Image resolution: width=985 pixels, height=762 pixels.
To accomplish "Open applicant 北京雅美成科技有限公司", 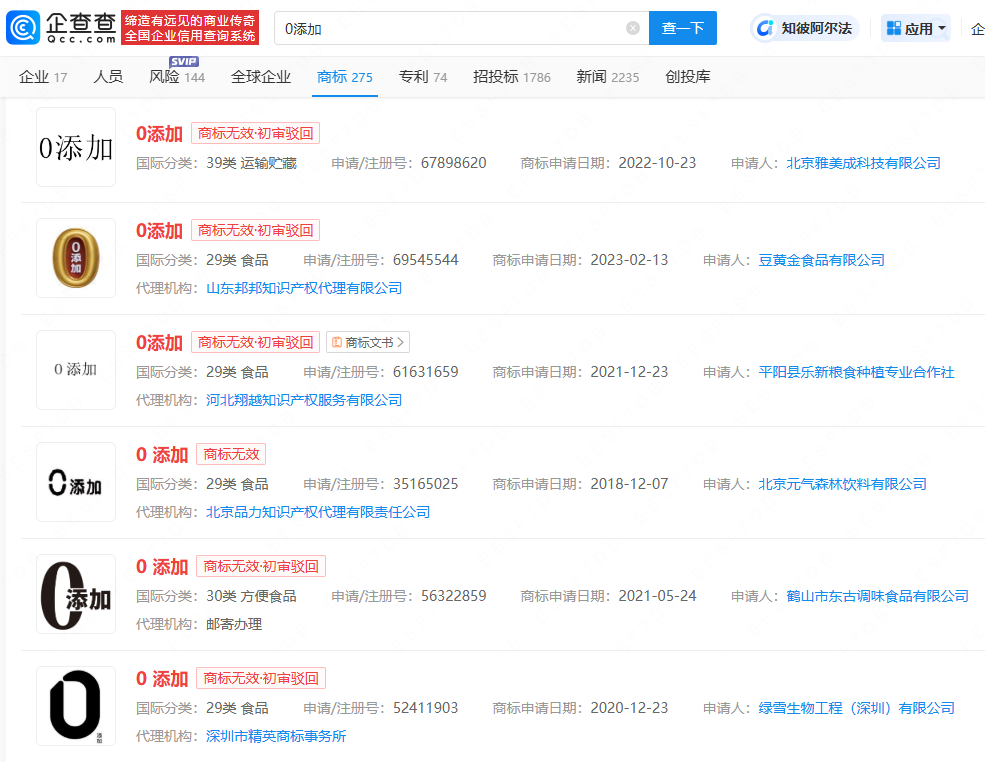I will 863,163.
